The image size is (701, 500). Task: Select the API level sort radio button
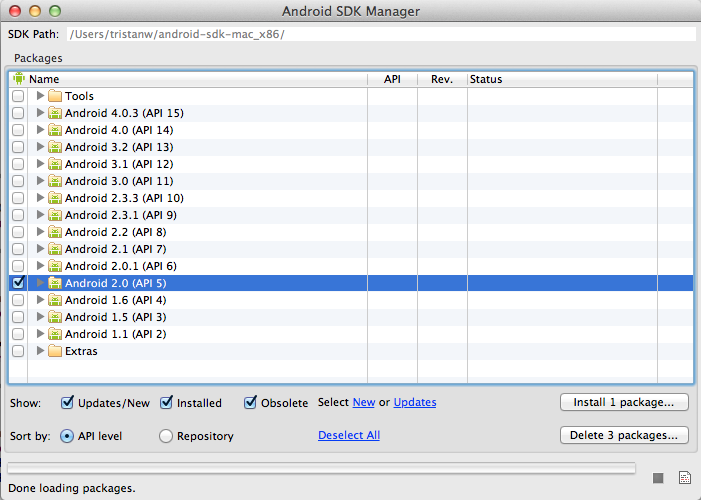pyautogui.click(x=67, y=436)
